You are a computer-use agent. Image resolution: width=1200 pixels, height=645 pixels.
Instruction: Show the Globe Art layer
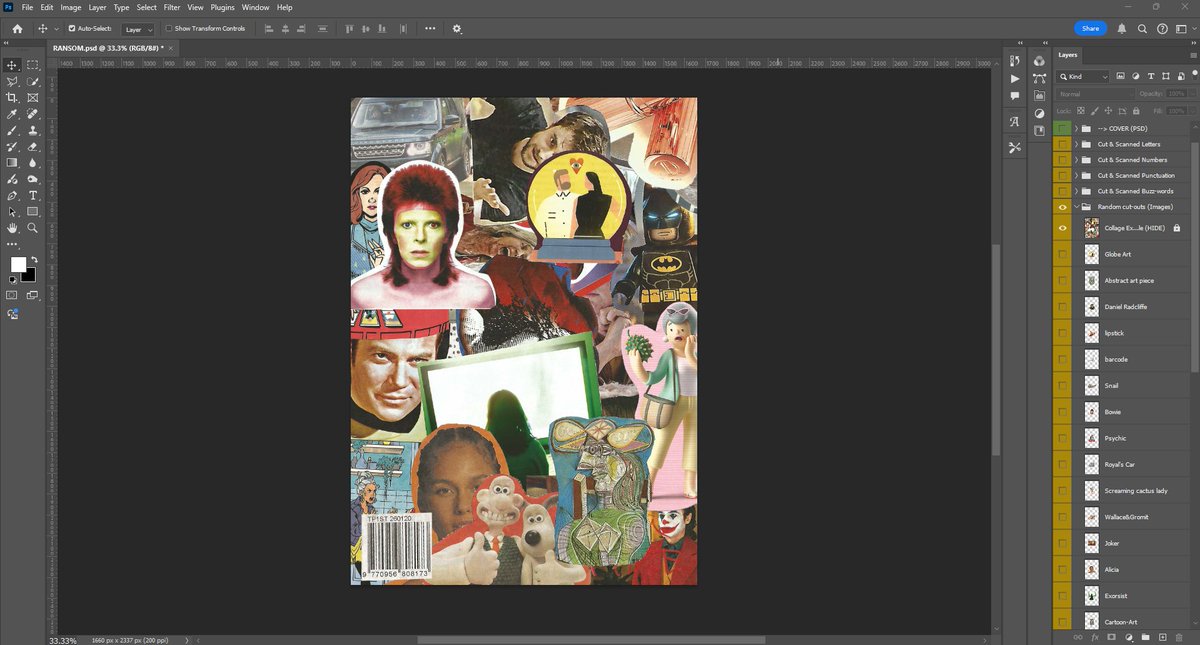coord(1062,254)
